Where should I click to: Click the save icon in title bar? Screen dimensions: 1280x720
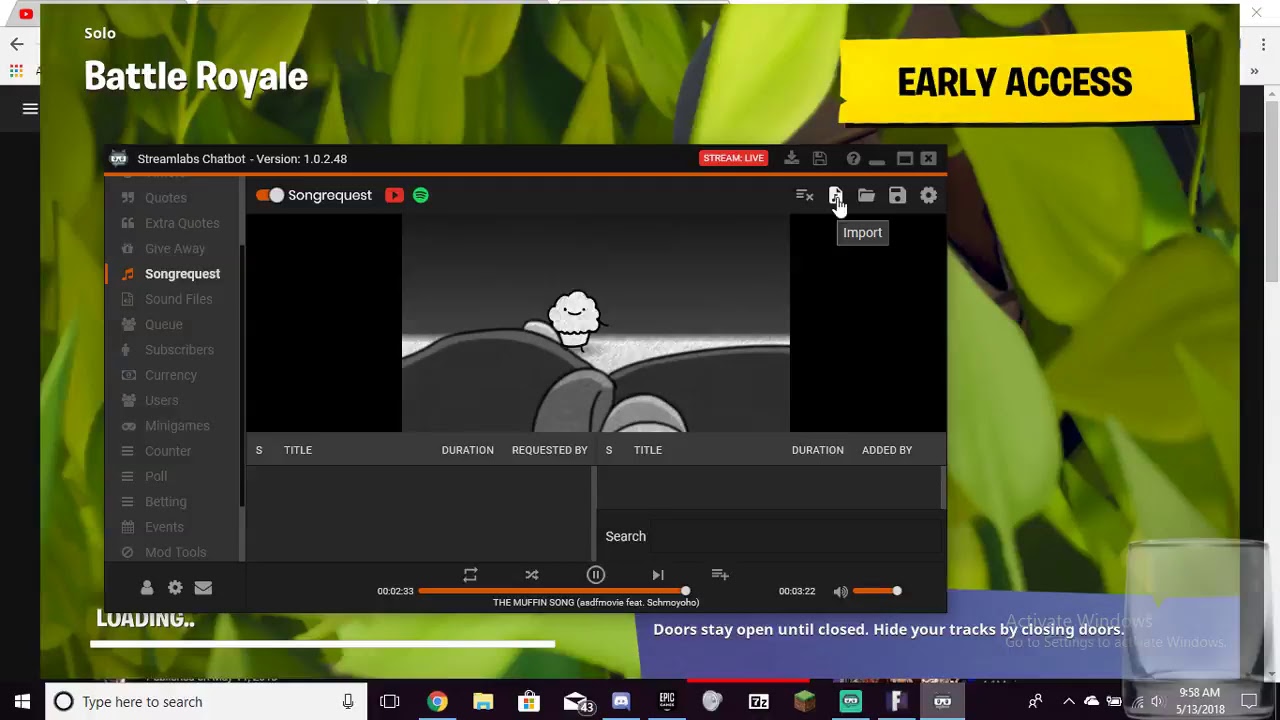click(819, 158)
